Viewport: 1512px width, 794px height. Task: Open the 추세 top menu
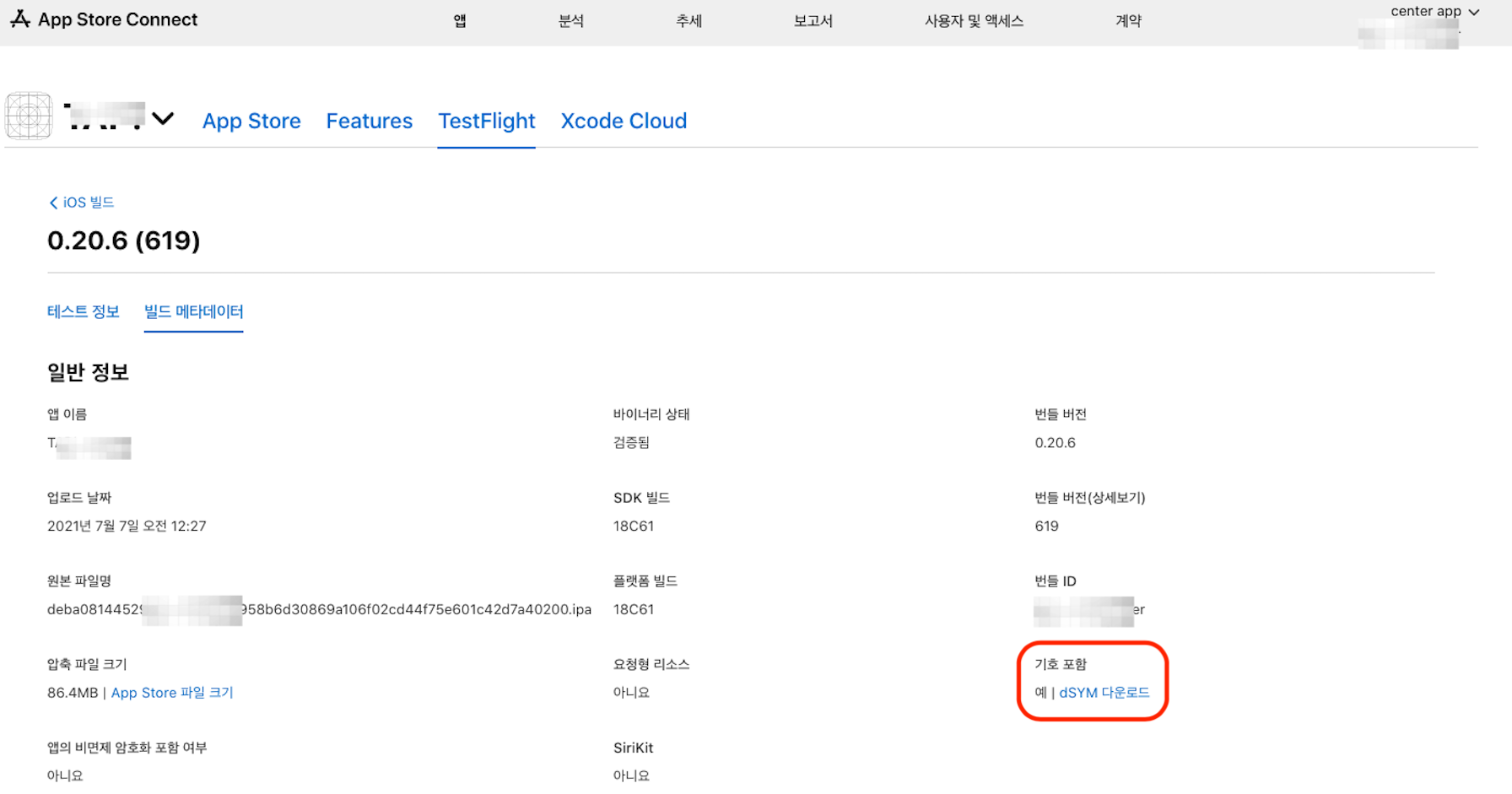point(689,20)
